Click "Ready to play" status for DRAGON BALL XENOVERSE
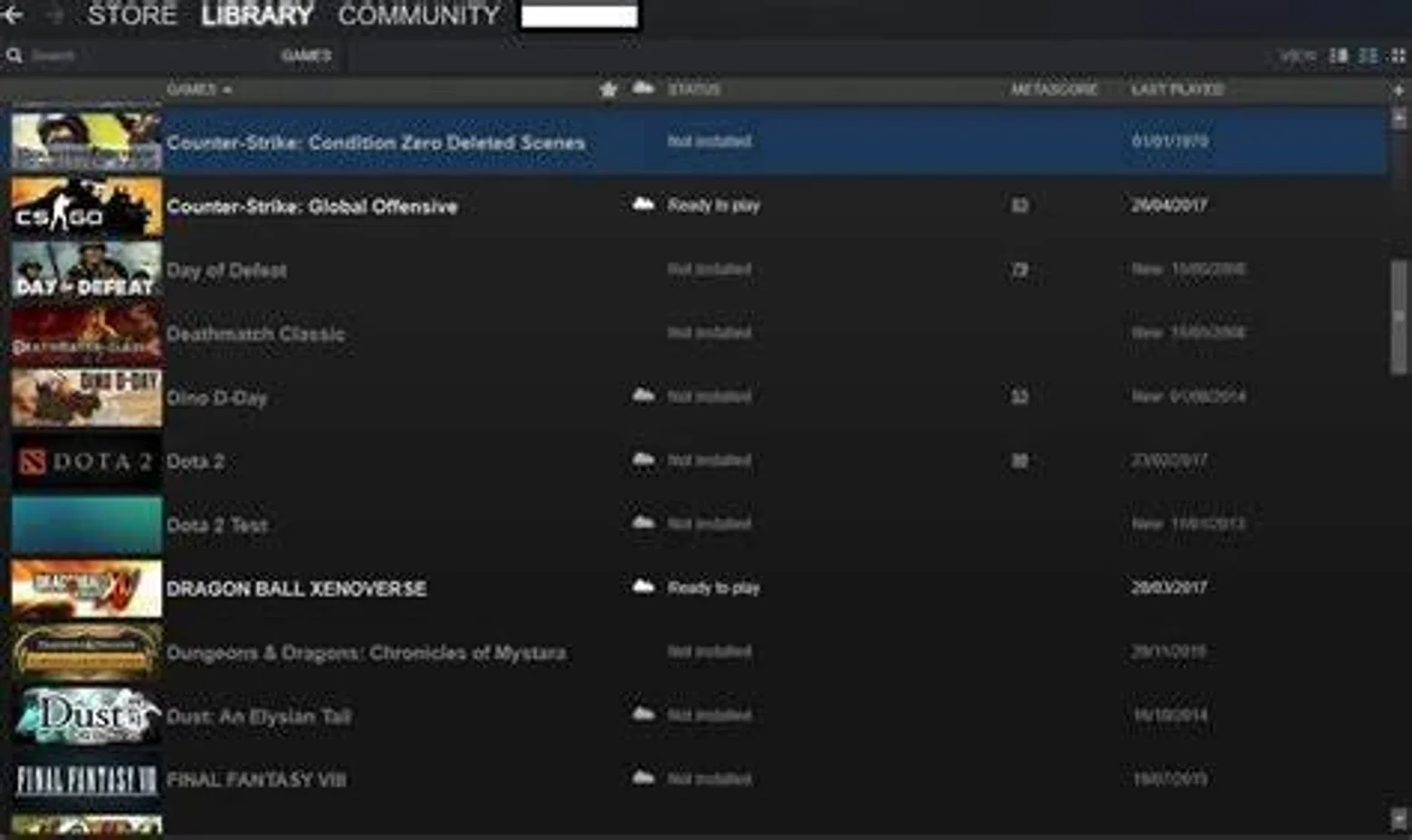Image resolution: width=1412 pixels, height=840 pixels. coord(714,587)
